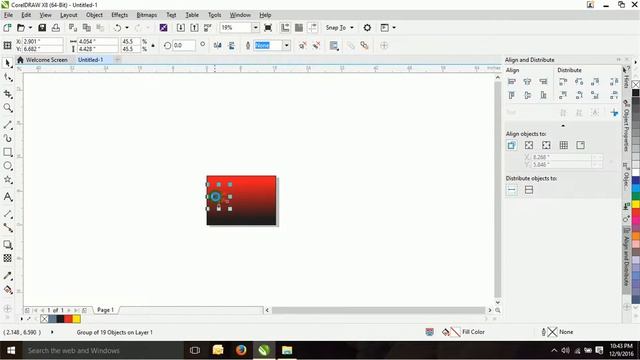The height and width of the screenshot is (360, 640).
Task: Toggle Align to Specified point option
Action: pyautogui.click(x=580, y=145)
